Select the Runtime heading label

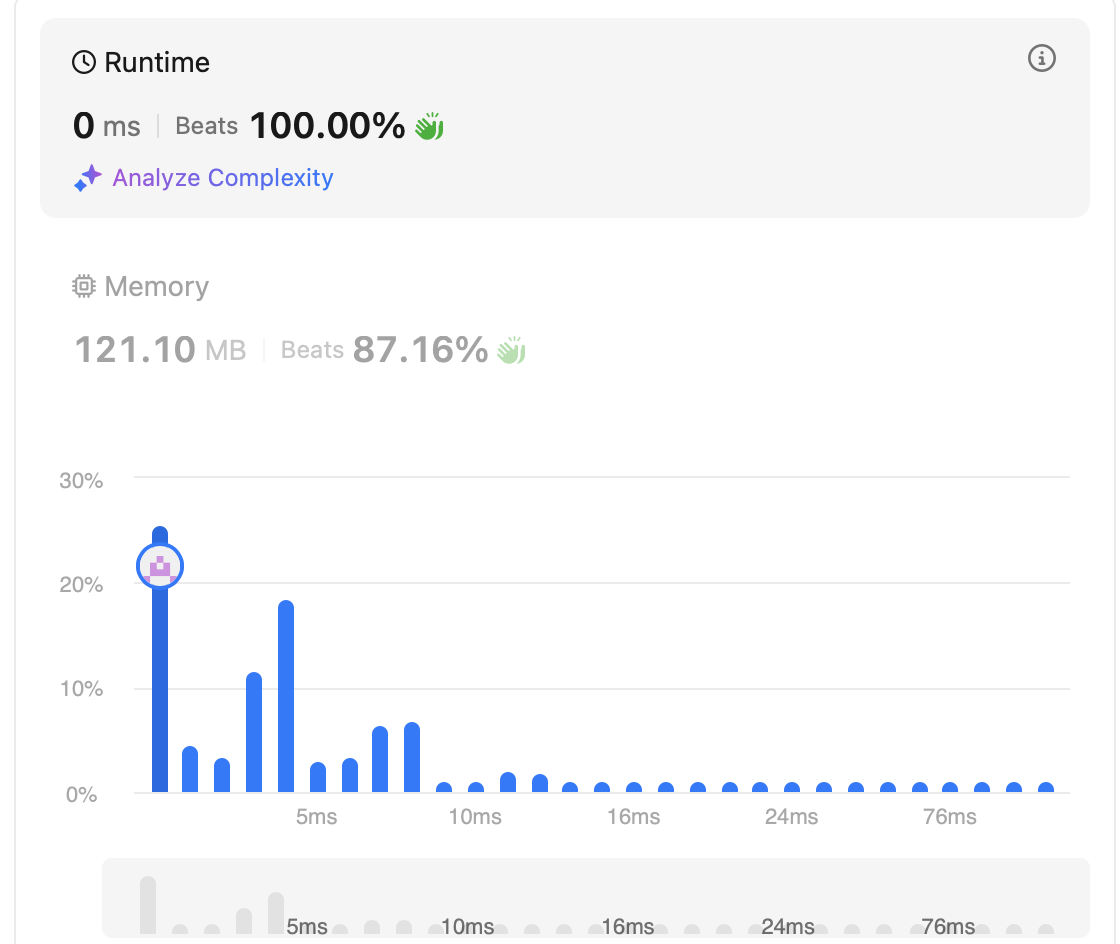click(x=157, y=63)
